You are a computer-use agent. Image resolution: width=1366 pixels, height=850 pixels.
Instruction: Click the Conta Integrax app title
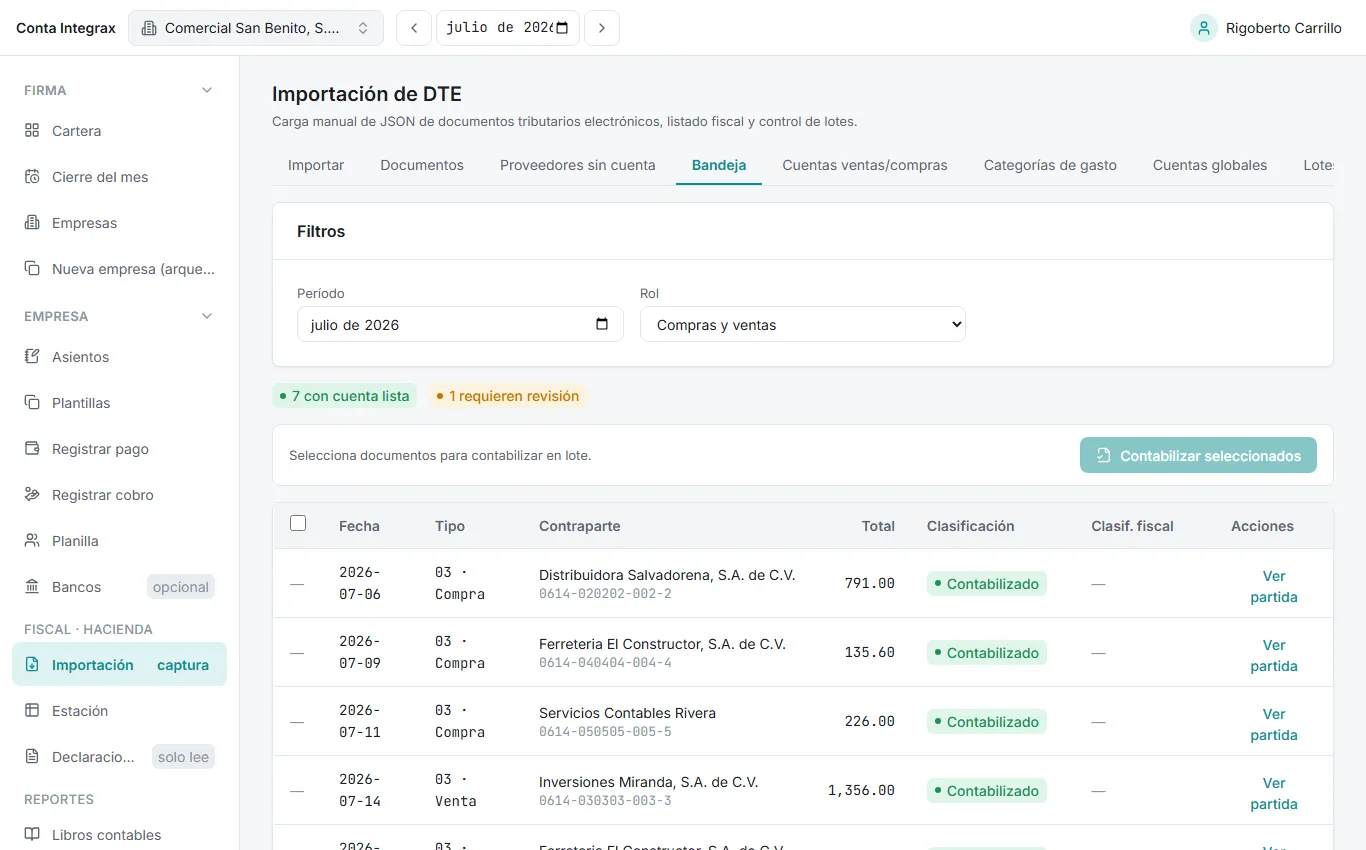[66, 28]
